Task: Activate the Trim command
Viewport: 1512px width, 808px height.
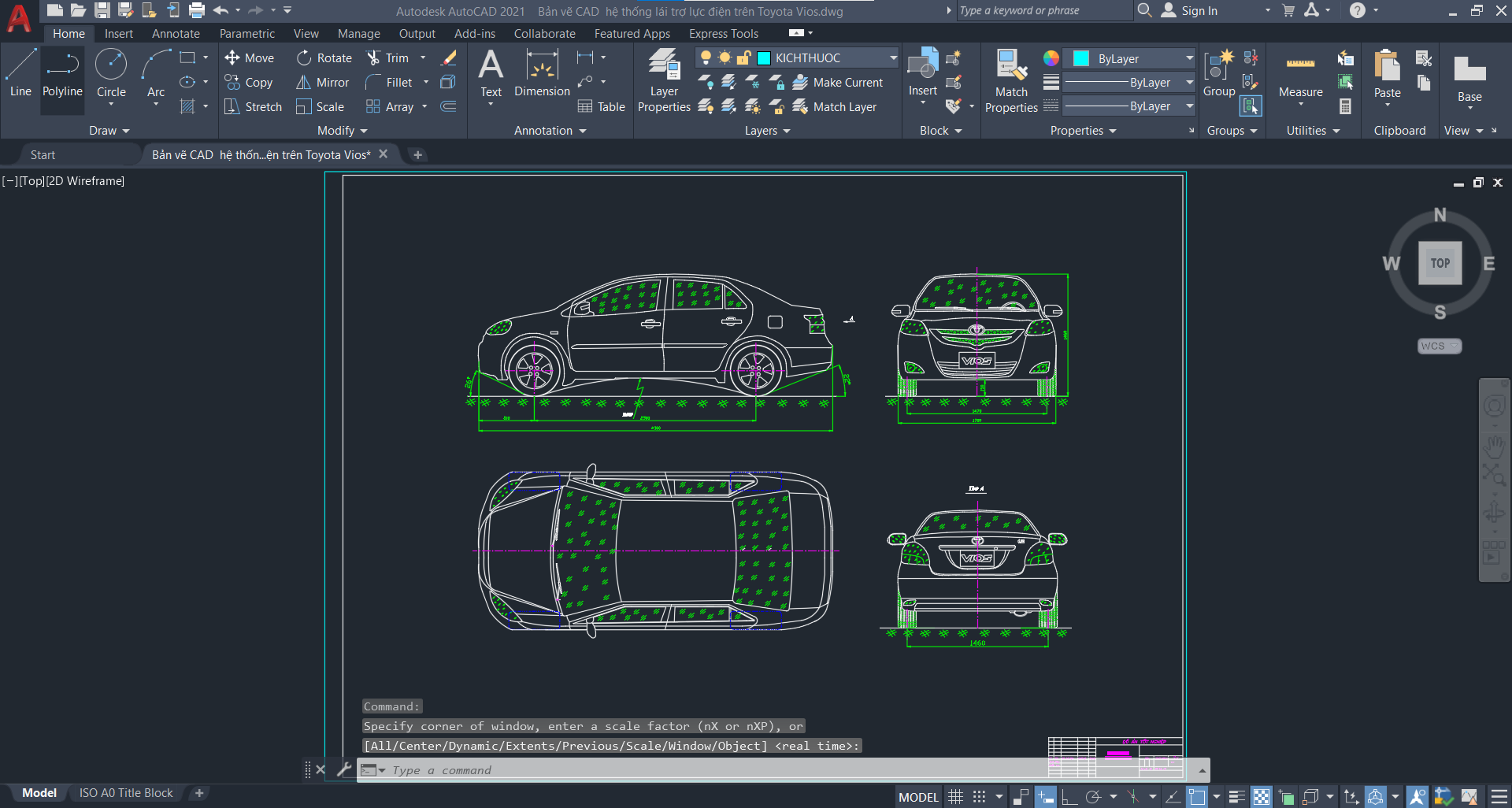Action: tap(388, 57)
